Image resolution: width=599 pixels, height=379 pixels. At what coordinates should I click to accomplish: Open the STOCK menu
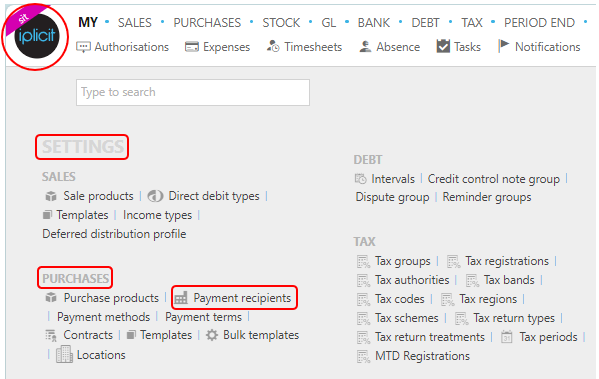(281, 23)
